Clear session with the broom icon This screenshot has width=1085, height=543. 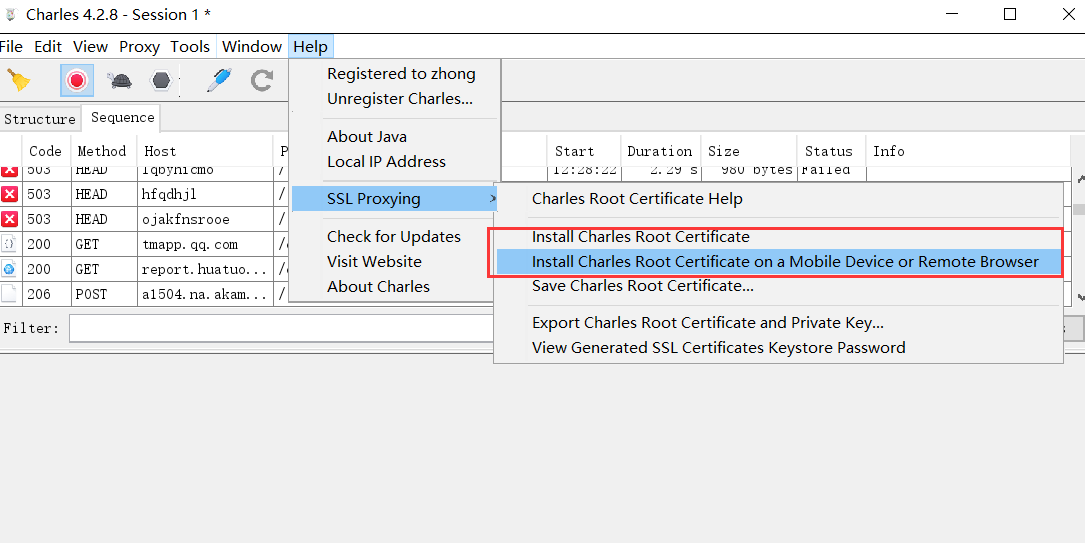[19, 81]
